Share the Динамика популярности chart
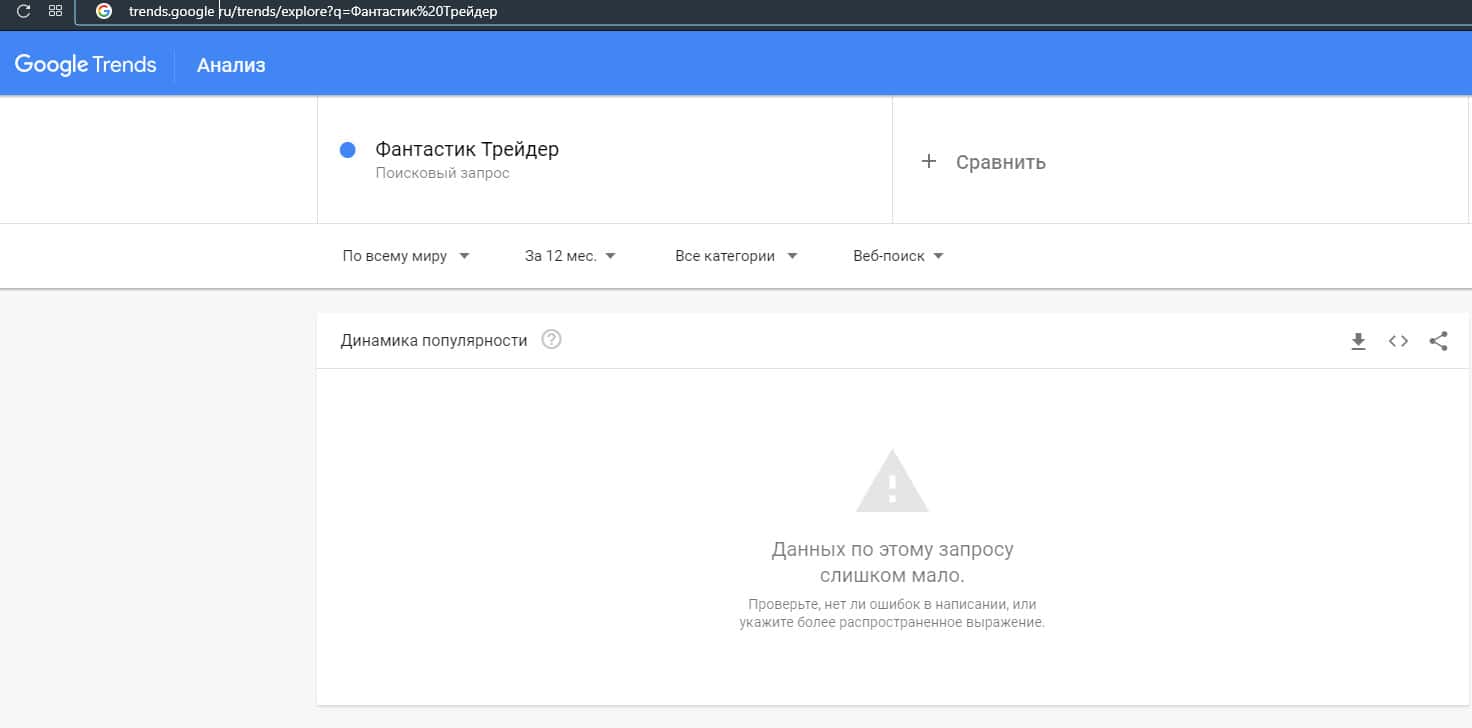Image resolution: width=1472 pixels, height=728 pixels. [1438, 341]
